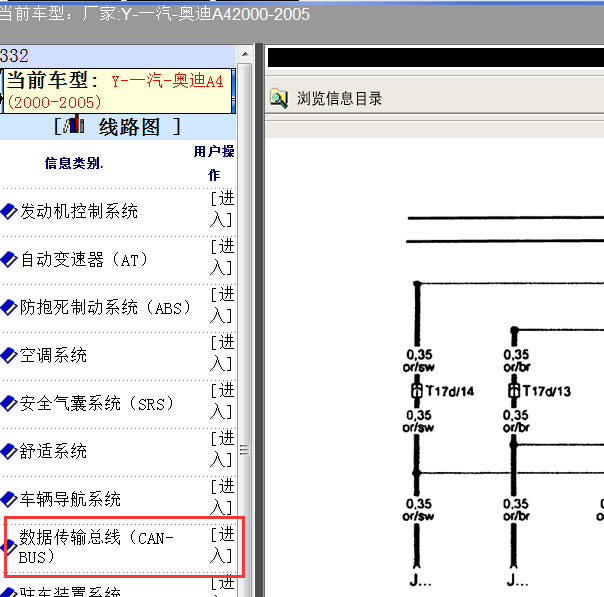Click [进入] for 安全气囊系统（SRS）

click(222, 401)
